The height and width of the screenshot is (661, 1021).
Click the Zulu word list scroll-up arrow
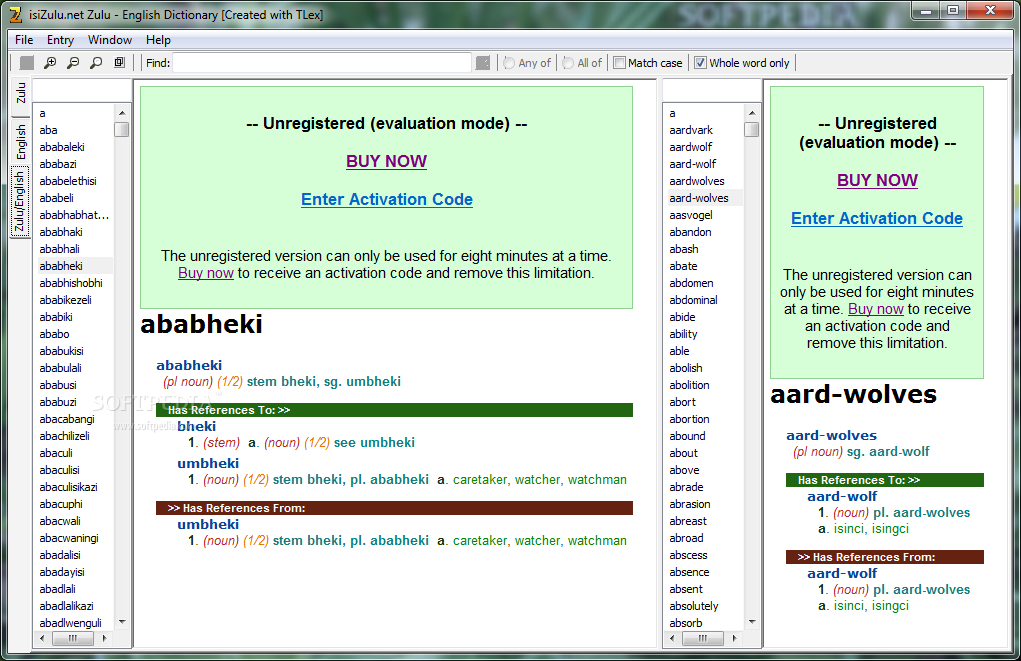click(x=122, y=113)
